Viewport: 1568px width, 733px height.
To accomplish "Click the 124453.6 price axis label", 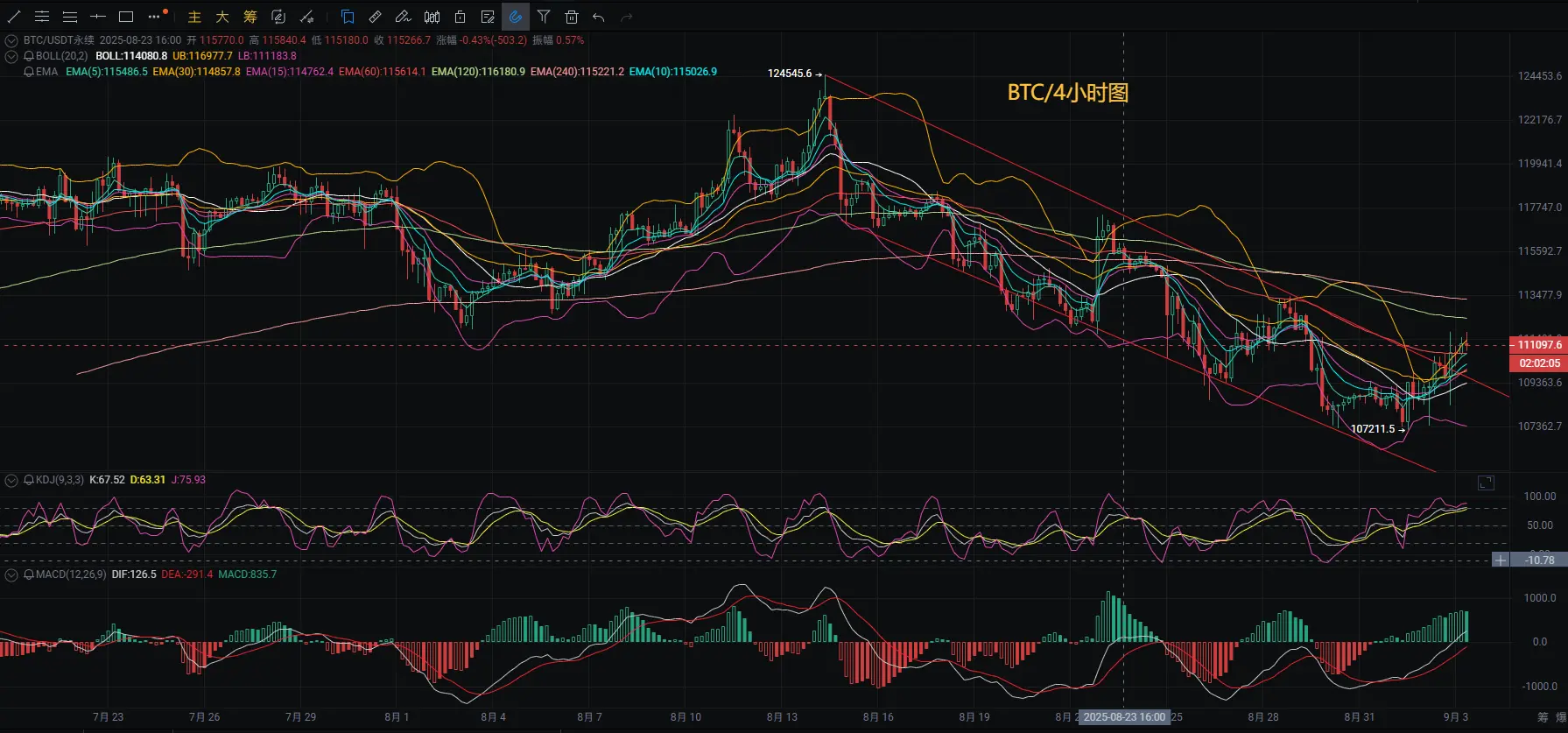I will [x=1539, y=76].
